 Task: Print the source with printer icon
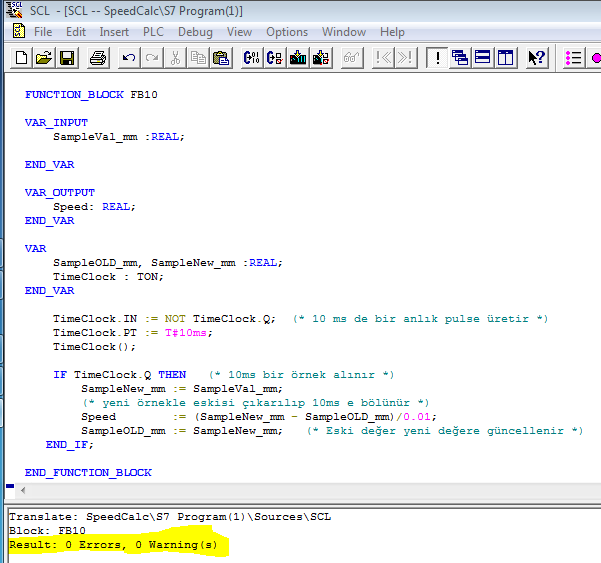[x=98, y=58]
